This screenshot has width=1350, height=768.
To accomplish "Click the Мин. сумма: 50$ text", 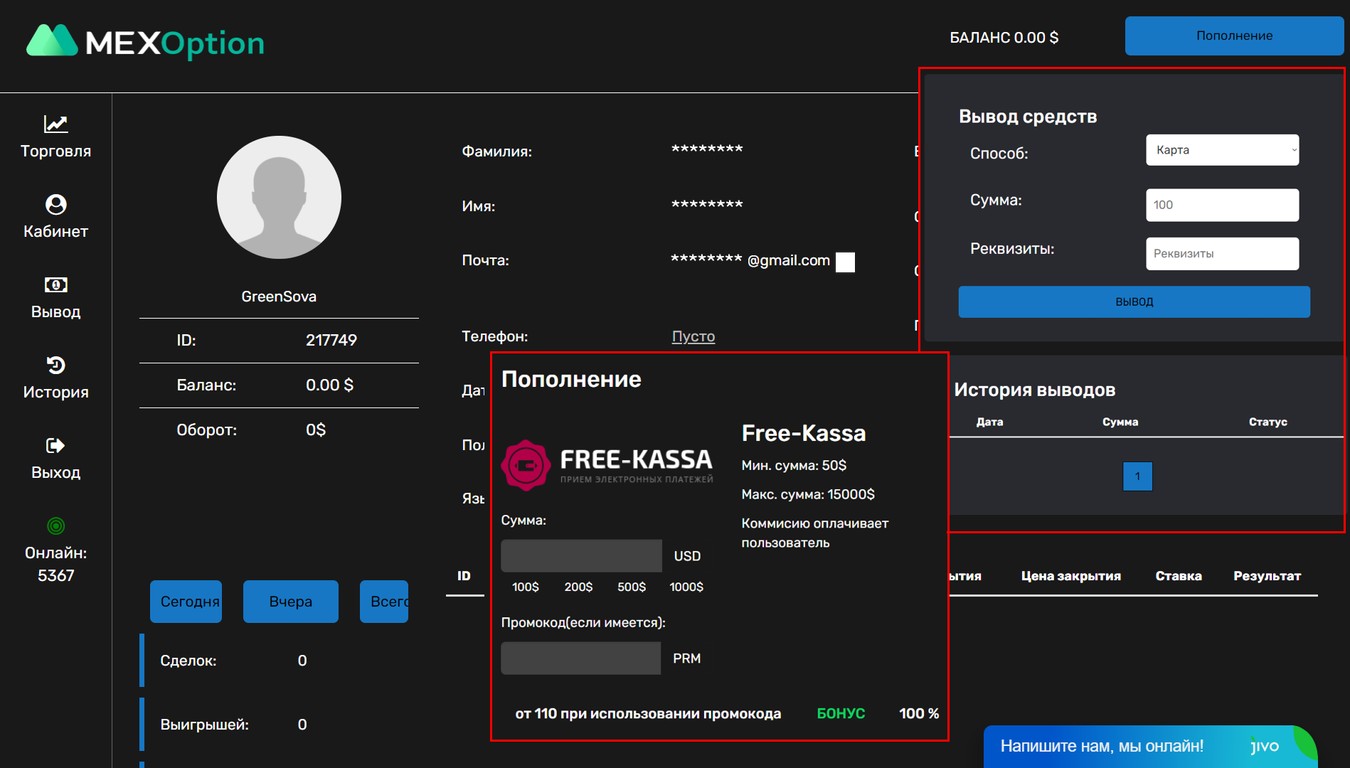I will pos(794,466).
